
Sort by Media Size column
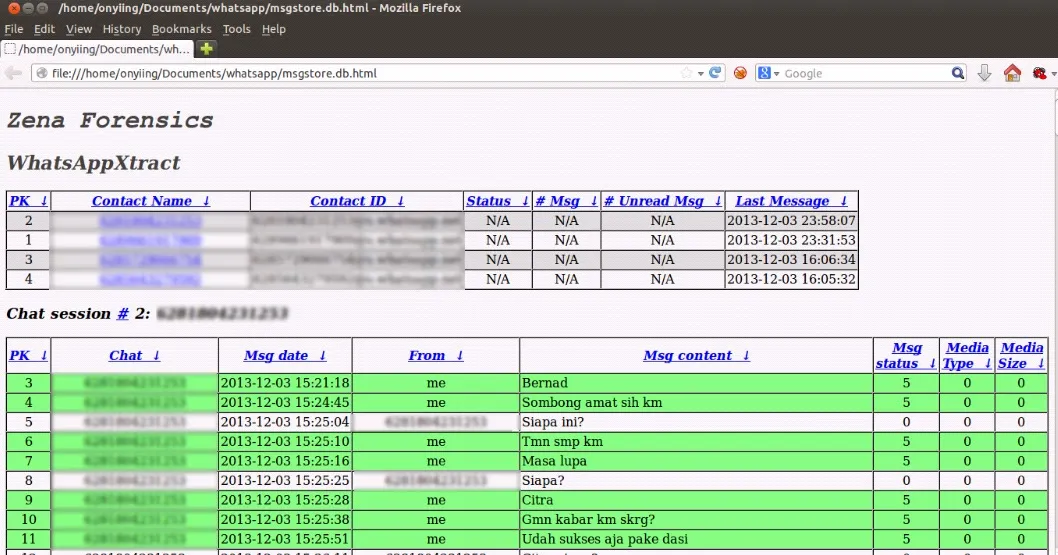click(x=1022, y=355)
